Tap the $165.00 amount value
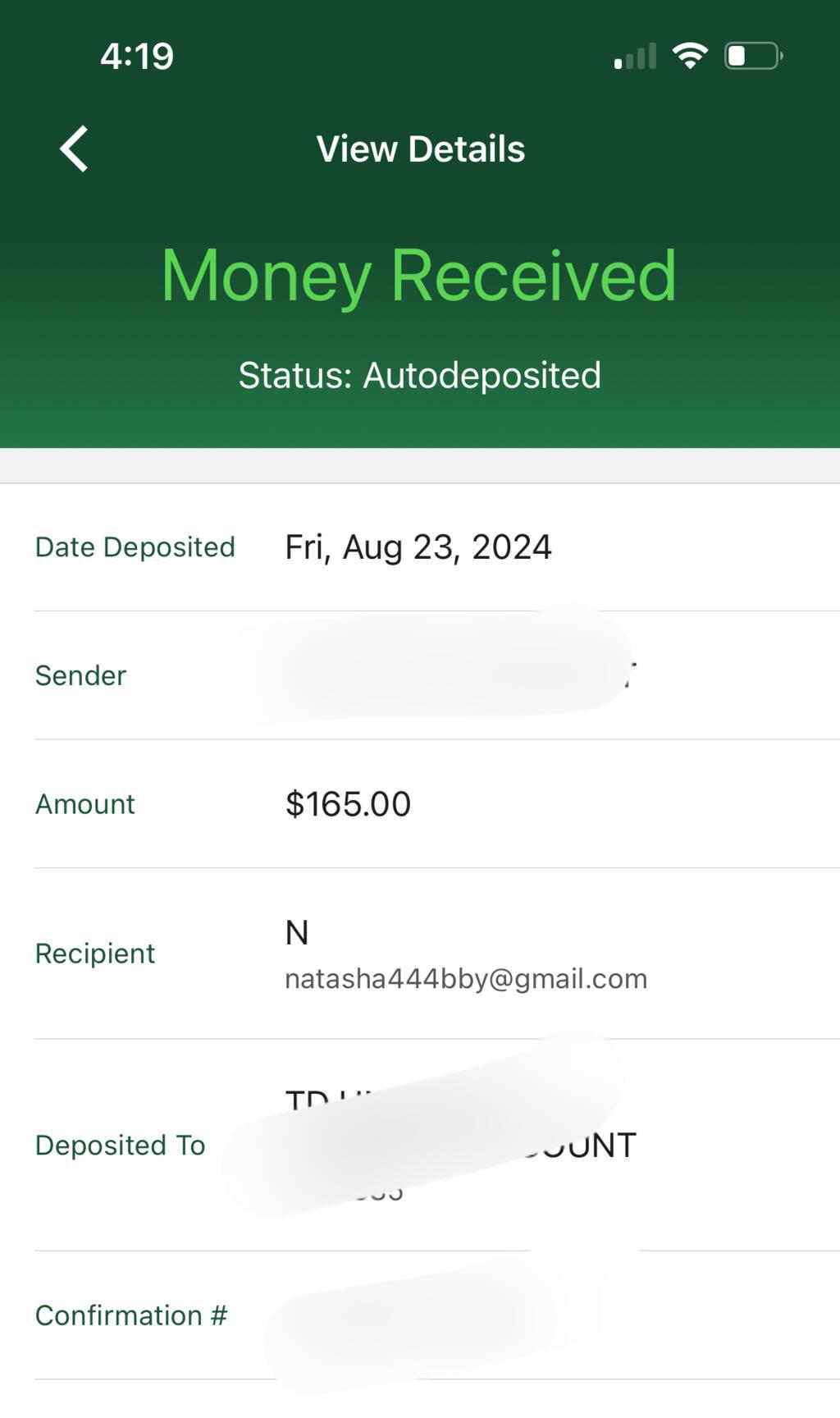 tap(348, 804)
